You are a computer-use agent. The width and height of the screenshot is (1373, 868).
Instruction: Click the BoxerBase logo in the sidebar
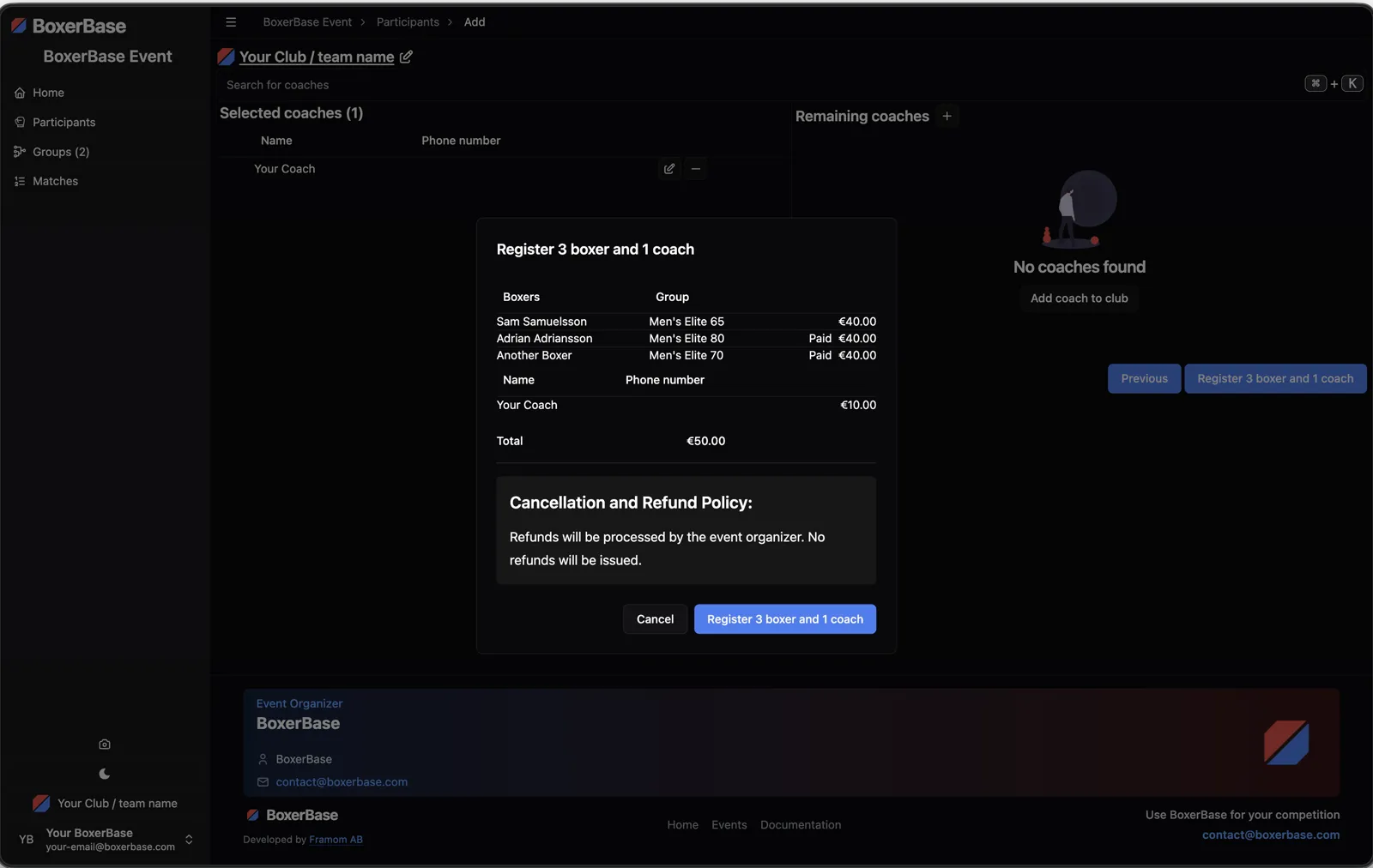(x=69, y=27)
